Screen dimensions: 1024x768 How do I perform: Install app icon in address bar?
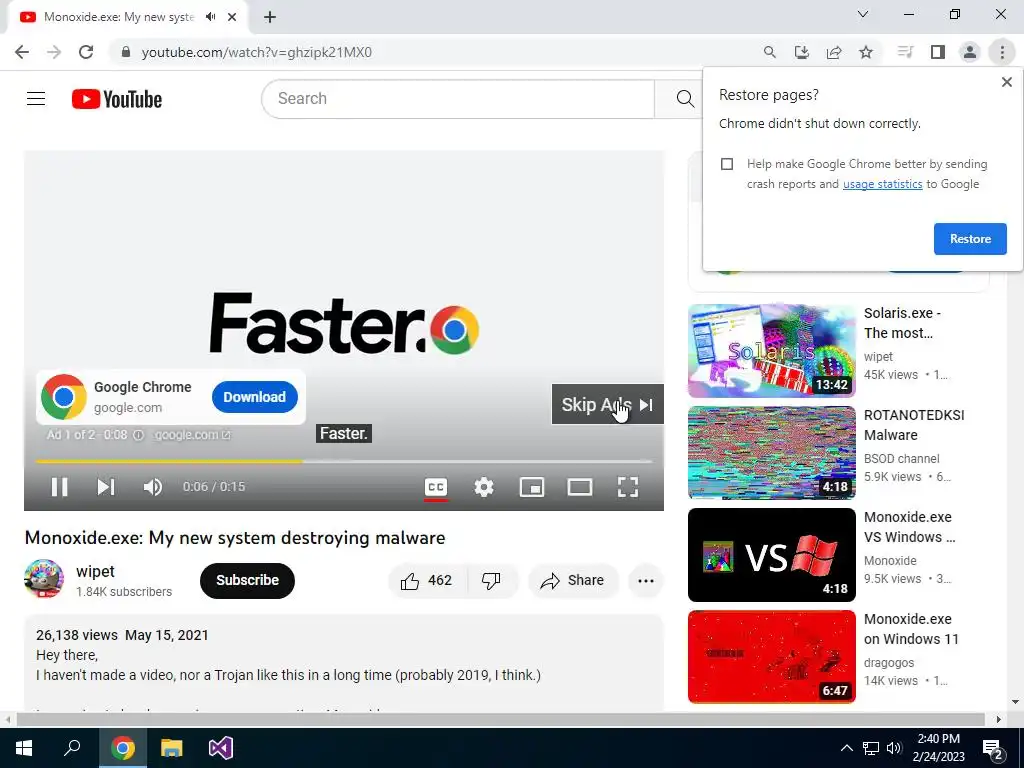802,52
